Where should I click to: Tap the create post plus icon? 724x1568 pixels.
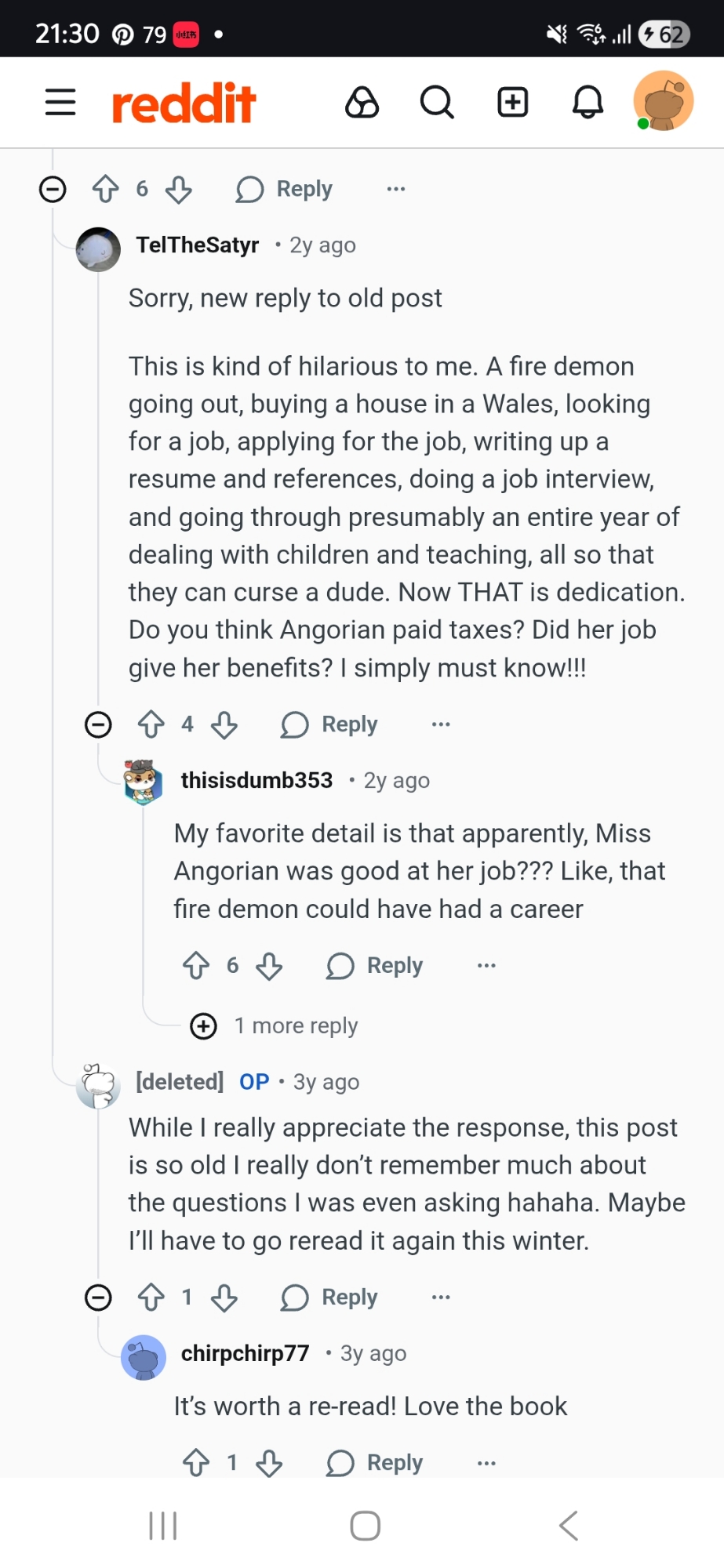click(x=513, y=102)
